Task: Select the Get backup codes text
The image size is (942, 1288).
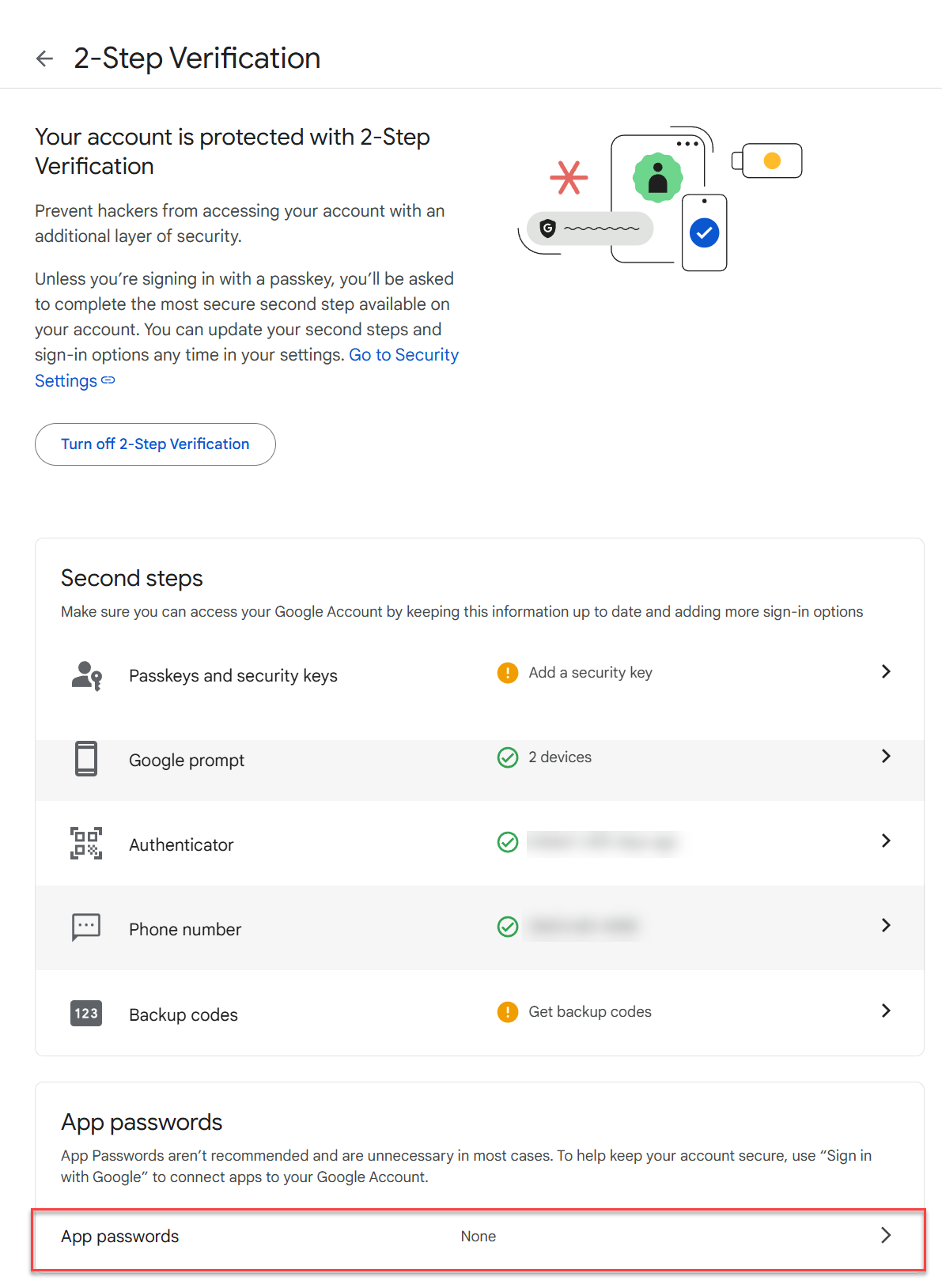Action: pyautogui.click(x=590, y=1012)
